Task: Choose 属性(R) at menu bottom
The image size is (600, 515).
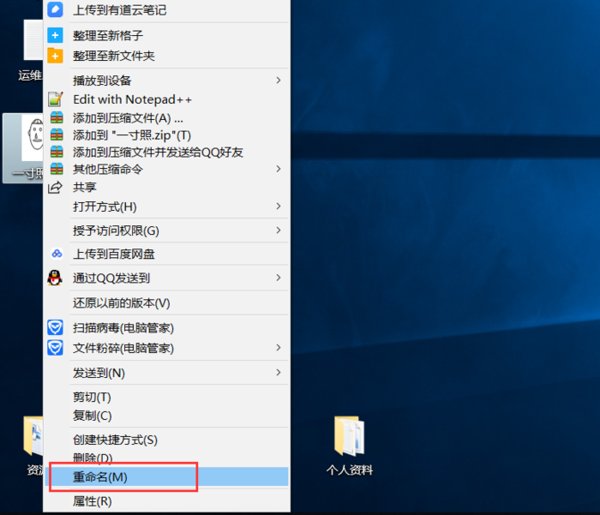Action: 166,501
